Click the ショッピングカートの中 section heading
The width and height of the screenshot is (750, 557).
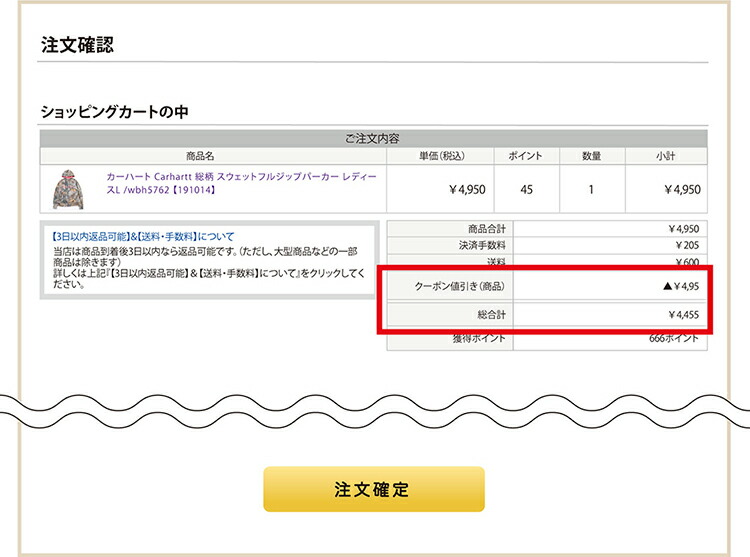coord(114,111)
